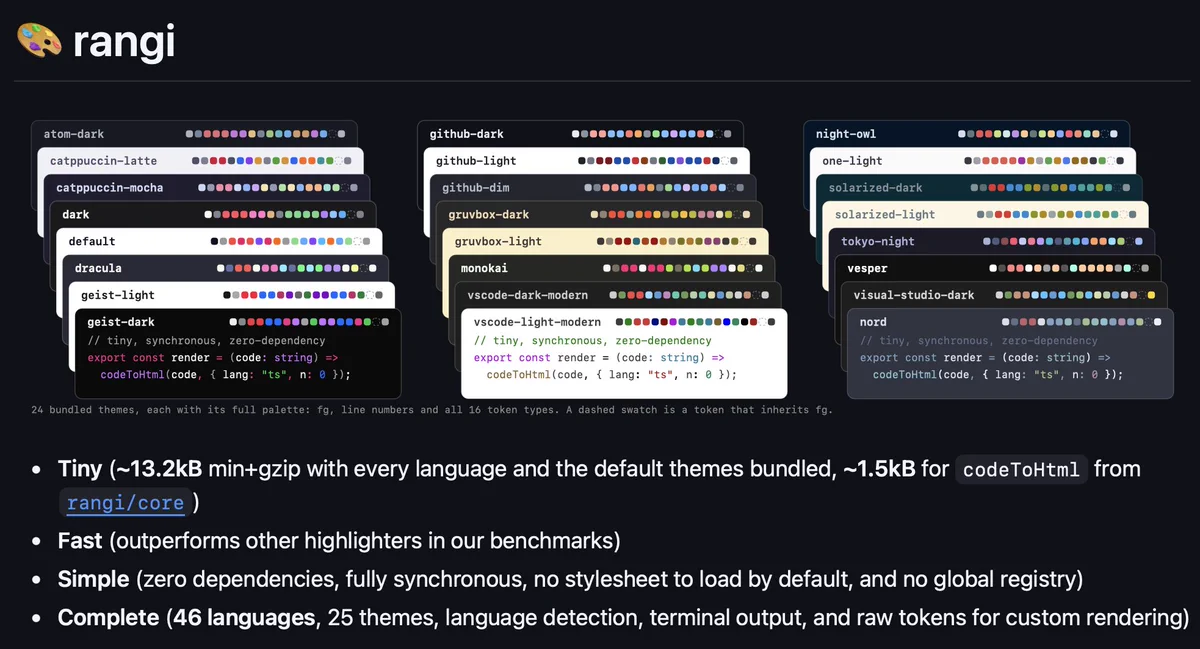Click the codeToHtml call line in the nord card
1200x649 pixels.
click(x=998, y=374)
